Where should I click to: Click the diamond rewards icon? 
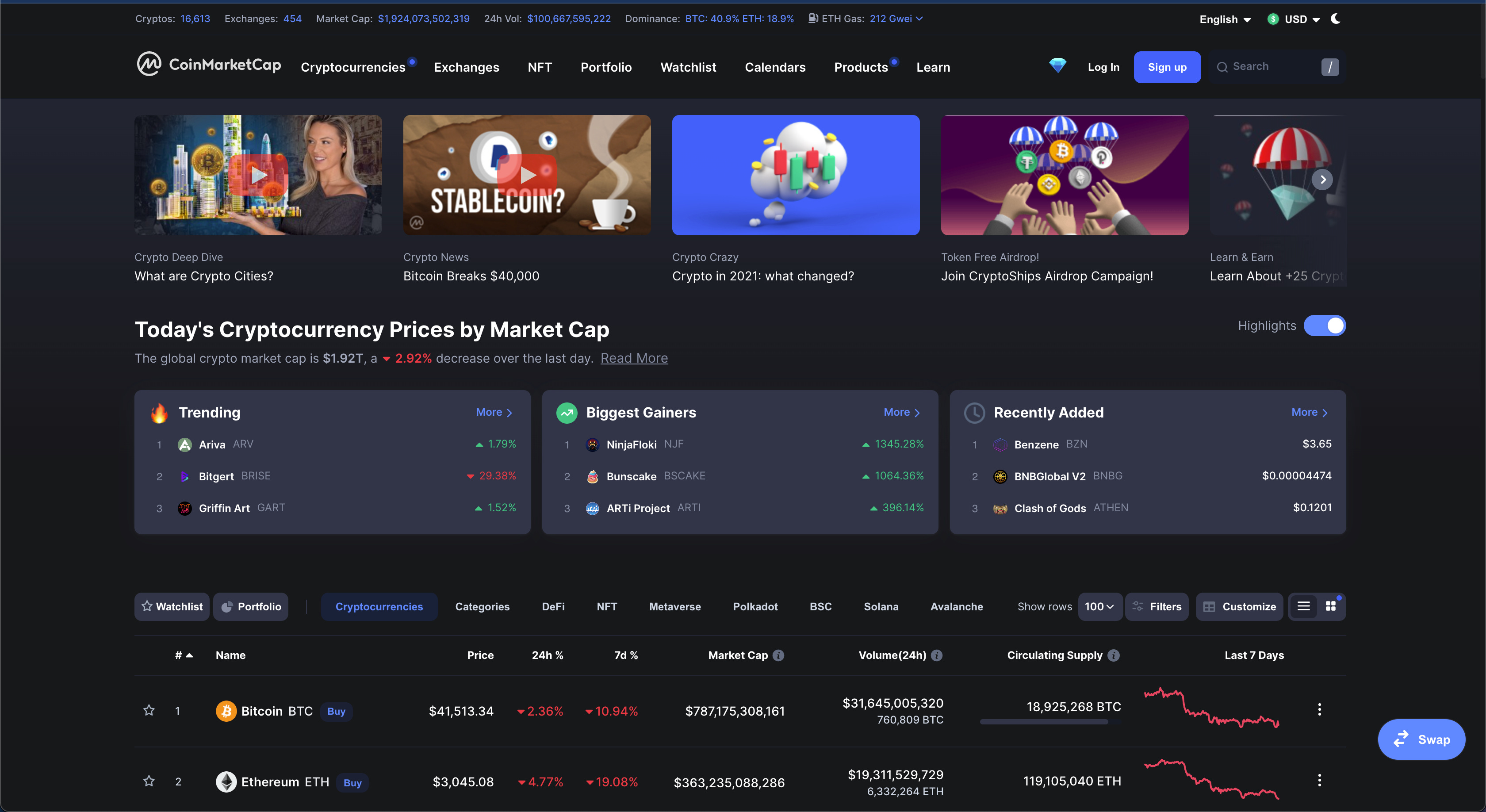[1057, 66]
